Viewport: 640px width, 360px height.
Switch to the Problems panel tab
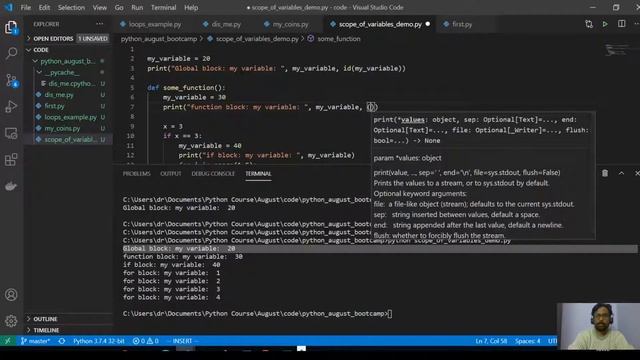click(x=137, y=173)
